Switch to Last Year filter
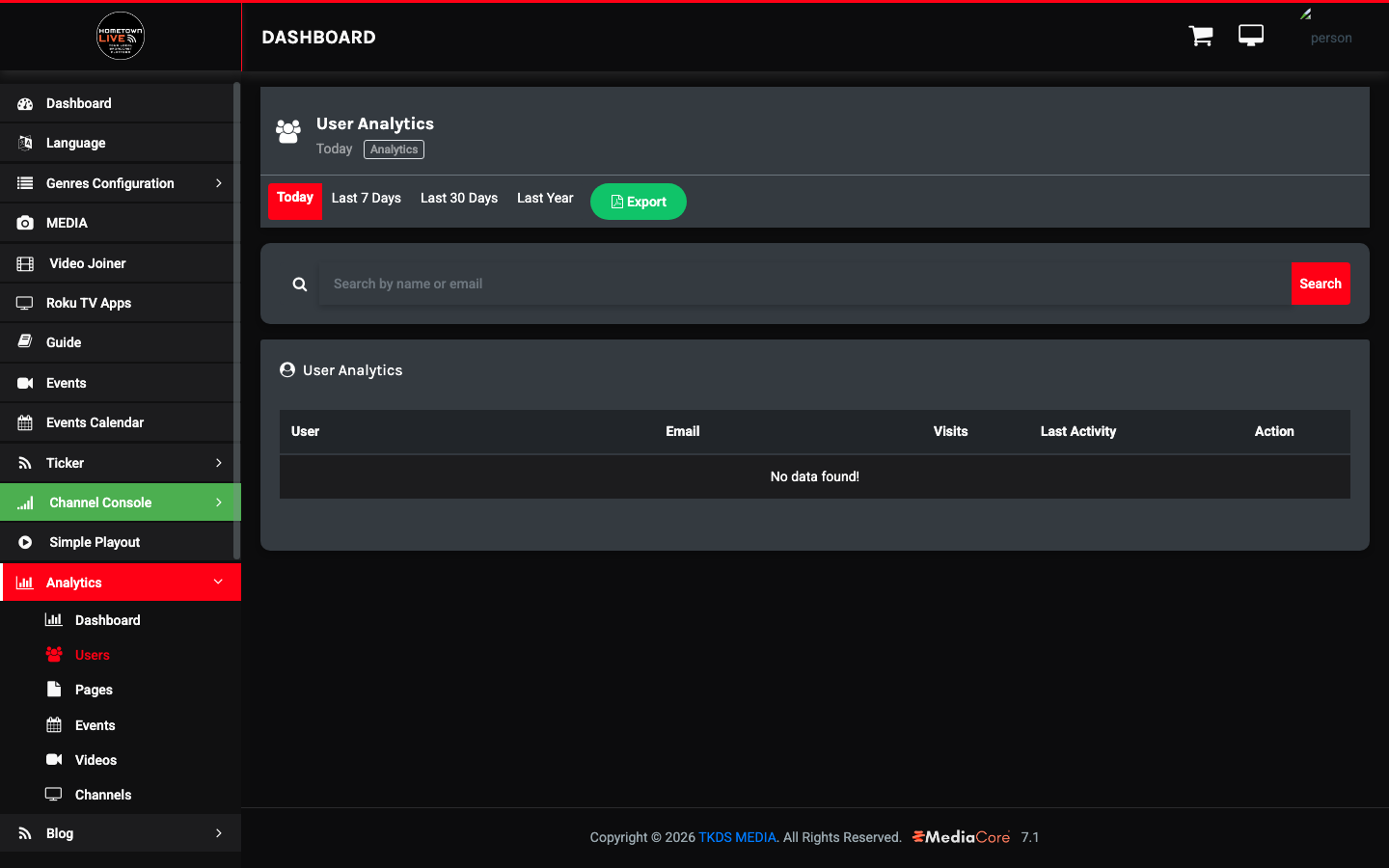 (x=545, y=198)
